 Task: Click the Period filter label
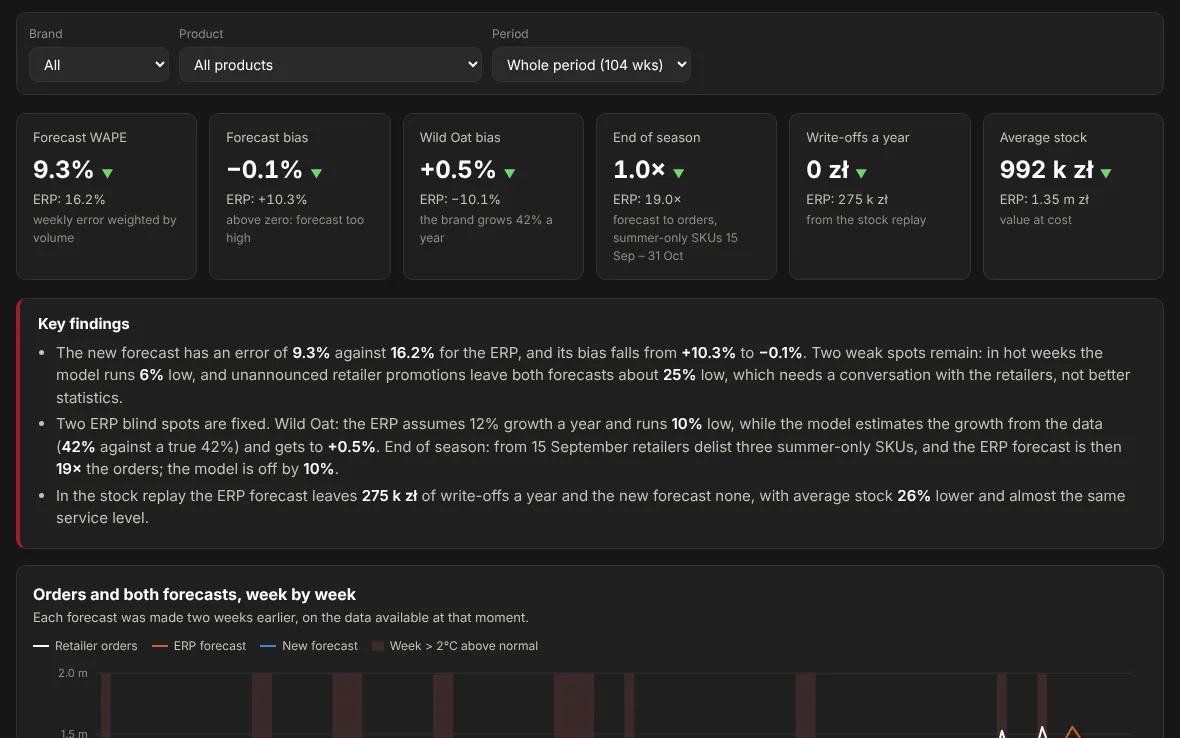[510, 34]
